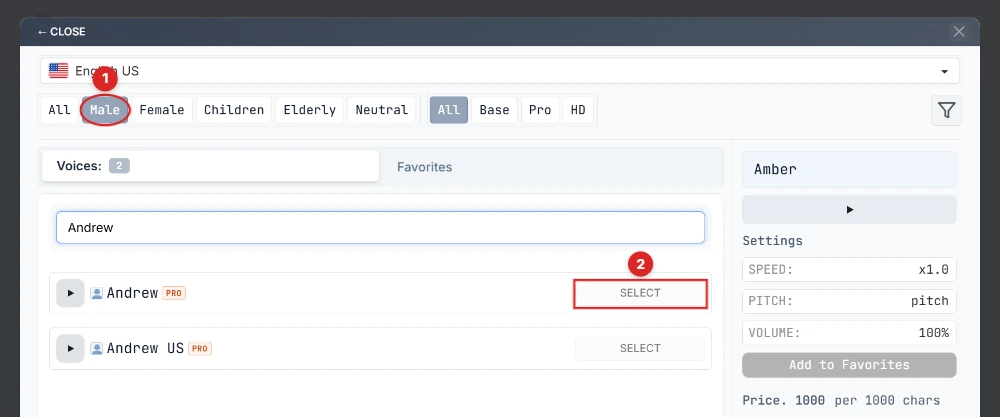Click Add to Favorites button
The image size is (1000, 417).
click(849, 365)
